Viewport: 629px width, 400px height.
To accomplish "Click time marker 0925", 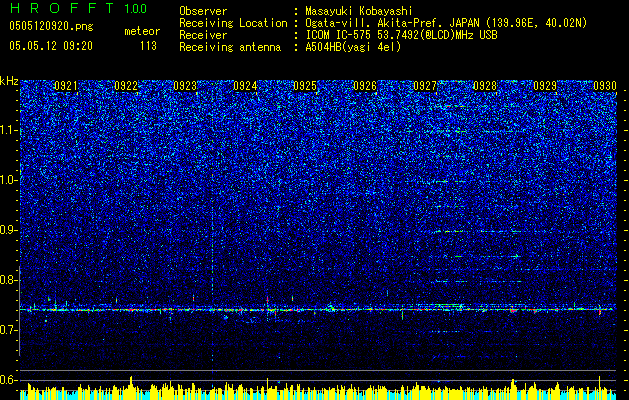I will (305, 86).
